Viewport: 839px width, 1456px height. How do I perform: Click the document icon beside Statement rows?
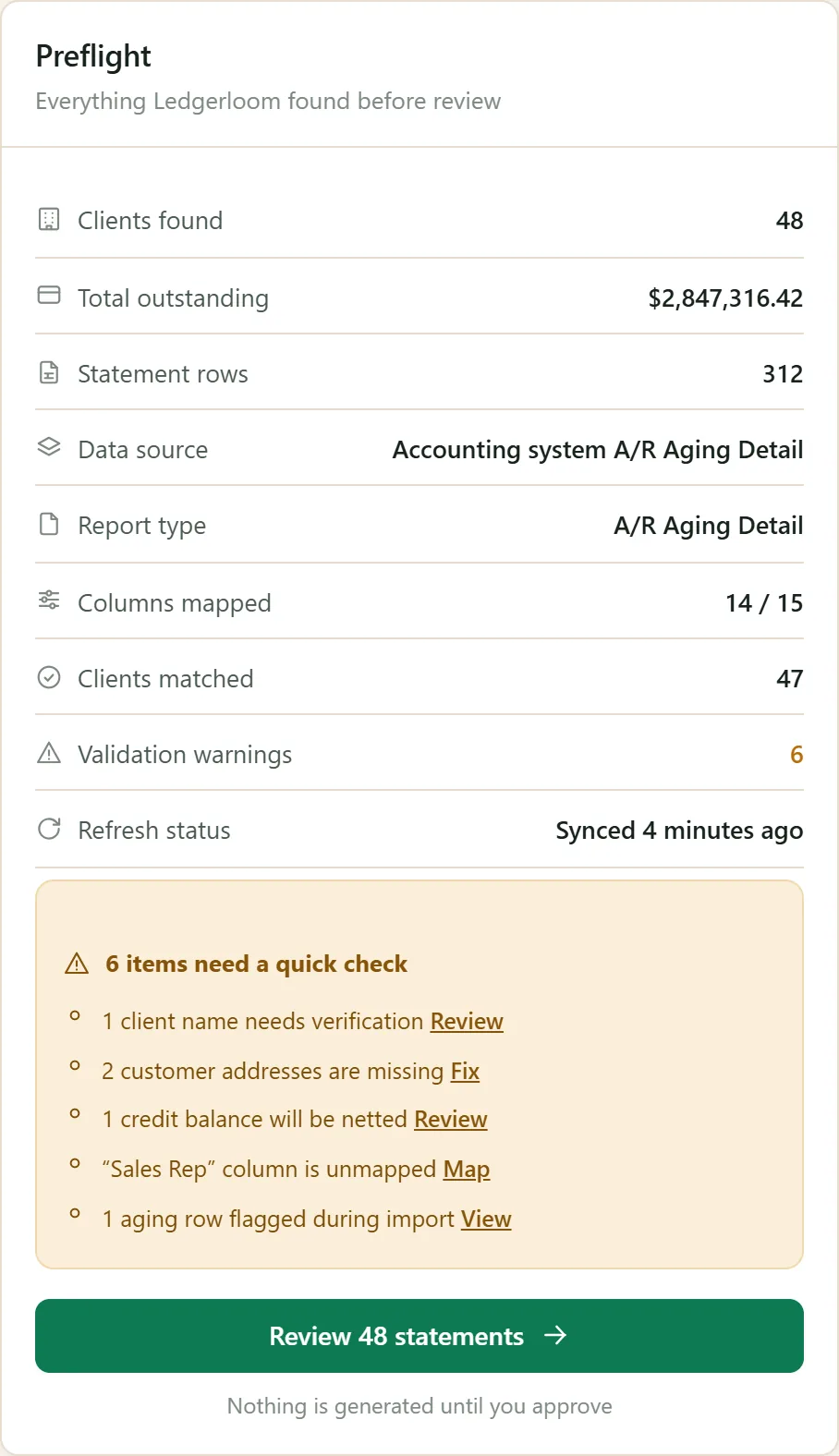pyautogui.click(x=49, y=372)
